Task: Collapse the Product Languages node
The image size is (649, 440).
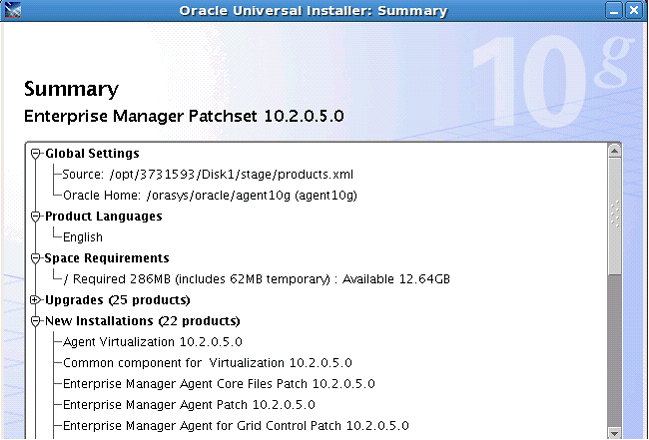Action: pyautogui.click(x=36, y=216)
